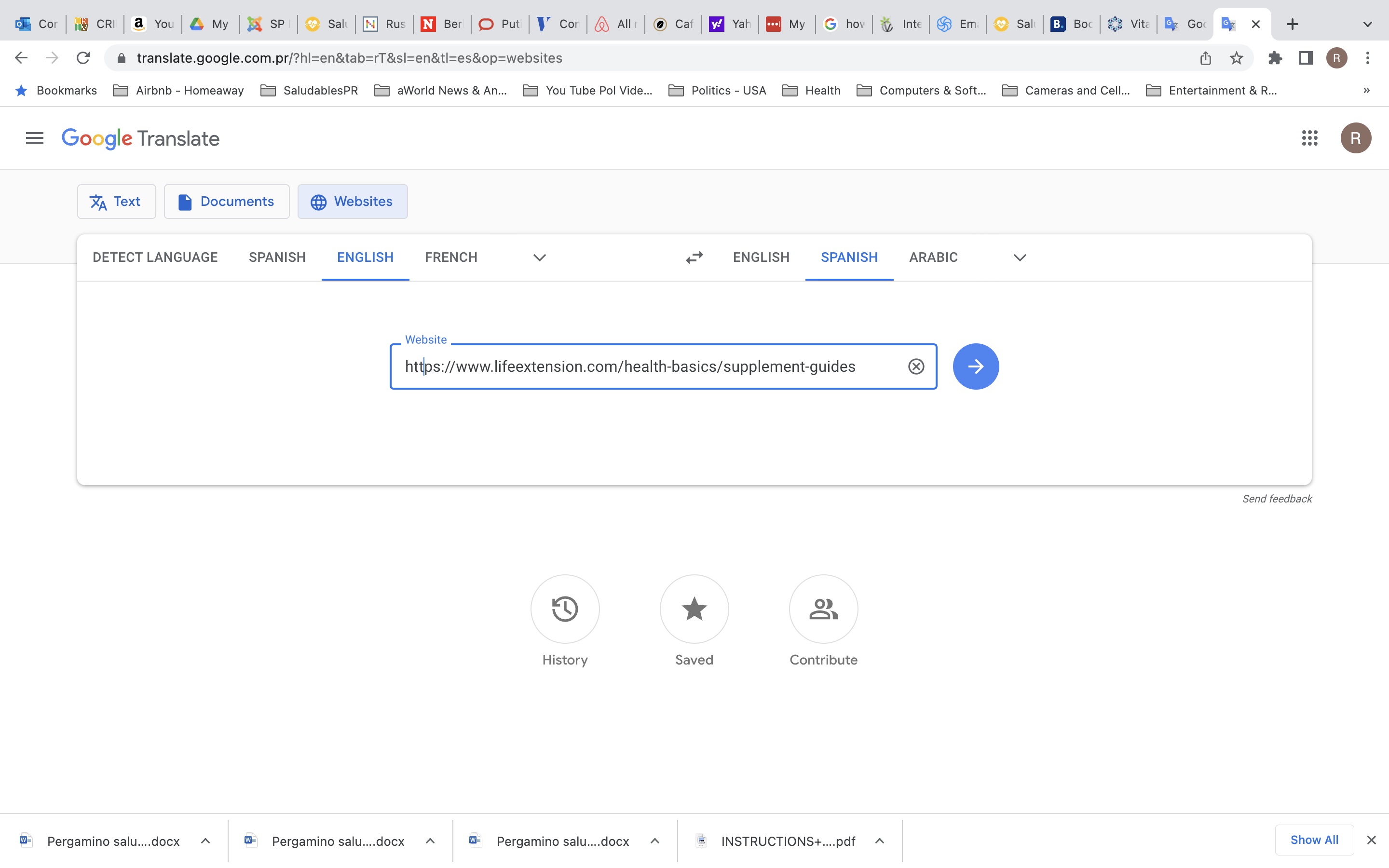Switch to the Airbnb tab

coord(615,24)
